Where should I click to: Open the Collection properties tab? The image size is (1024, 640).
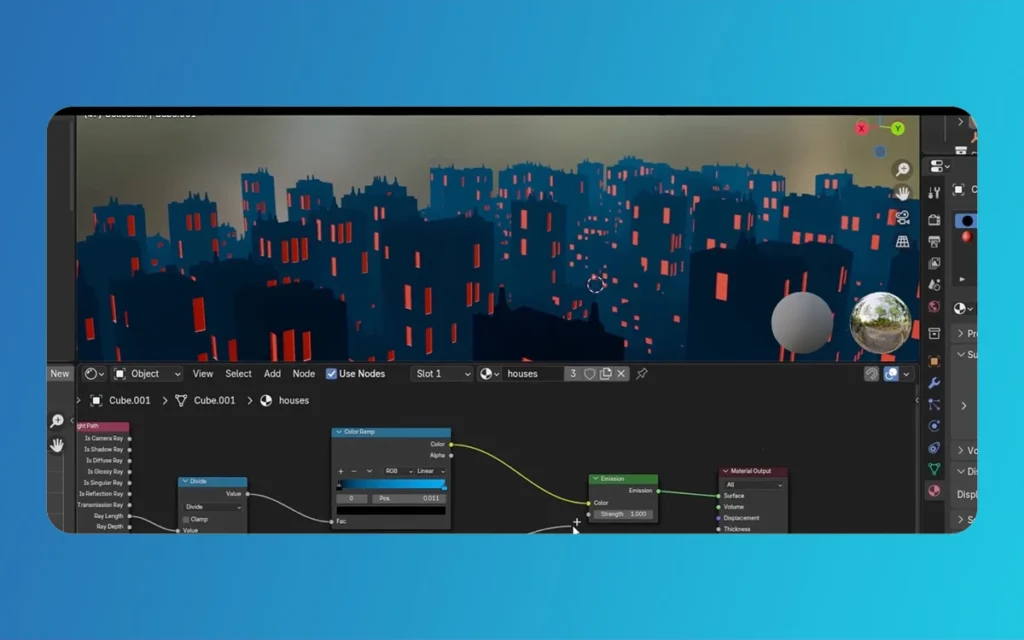point(934,334)
